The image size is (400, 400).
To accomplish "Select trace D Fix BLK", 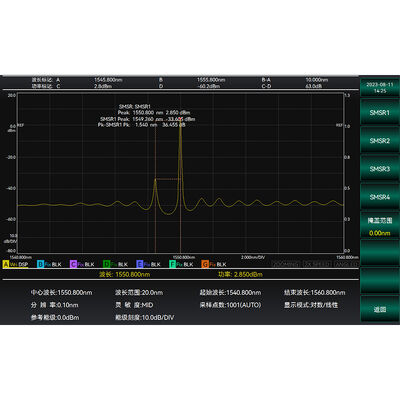I will pos(115,264).
